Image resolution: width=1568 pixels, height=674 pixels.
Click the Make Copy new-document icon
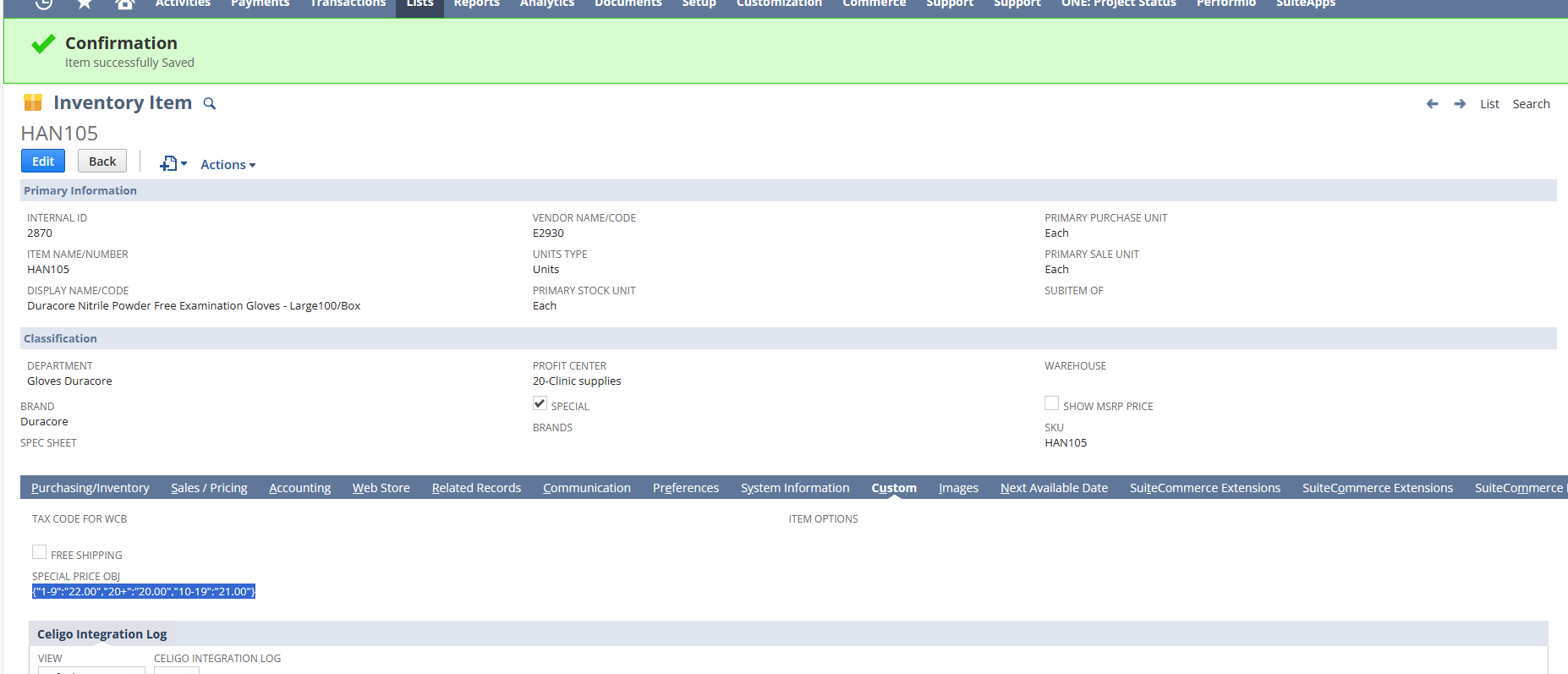click(170, 164)
